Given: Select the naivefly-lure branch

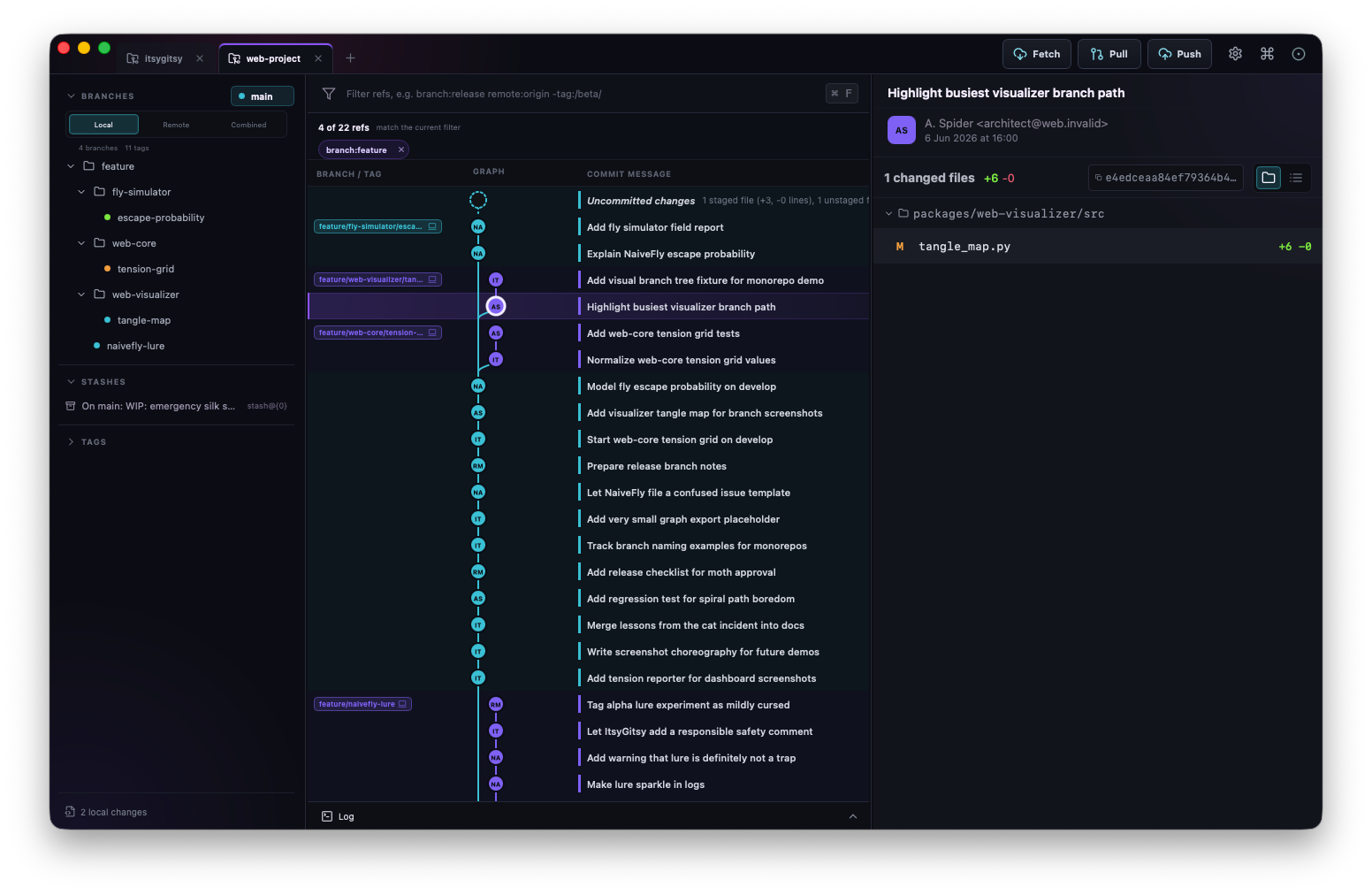Looking at the screenshot, I should tap(135, 346).
